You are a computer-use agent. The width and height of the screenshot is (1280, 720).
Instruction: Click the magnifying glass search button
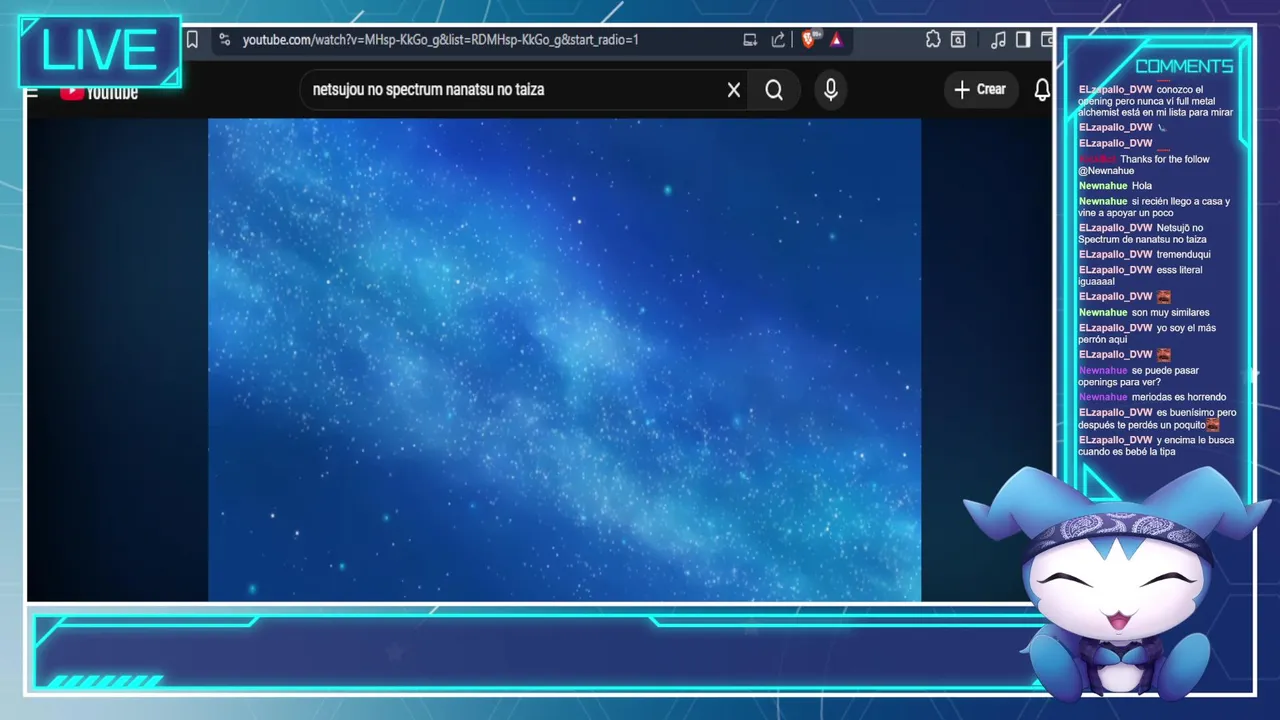774,90
